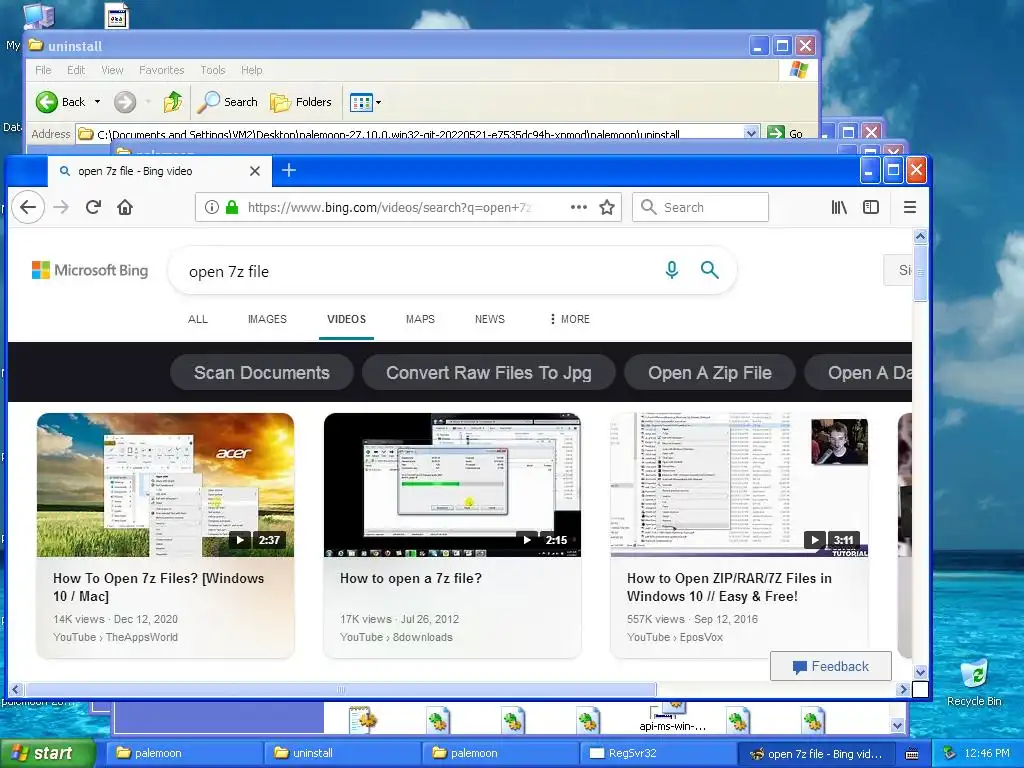This screenshot has height=768, width=1024.
Task: Click the browser horizontal scrollbar thumb
Action: (340, 689)
